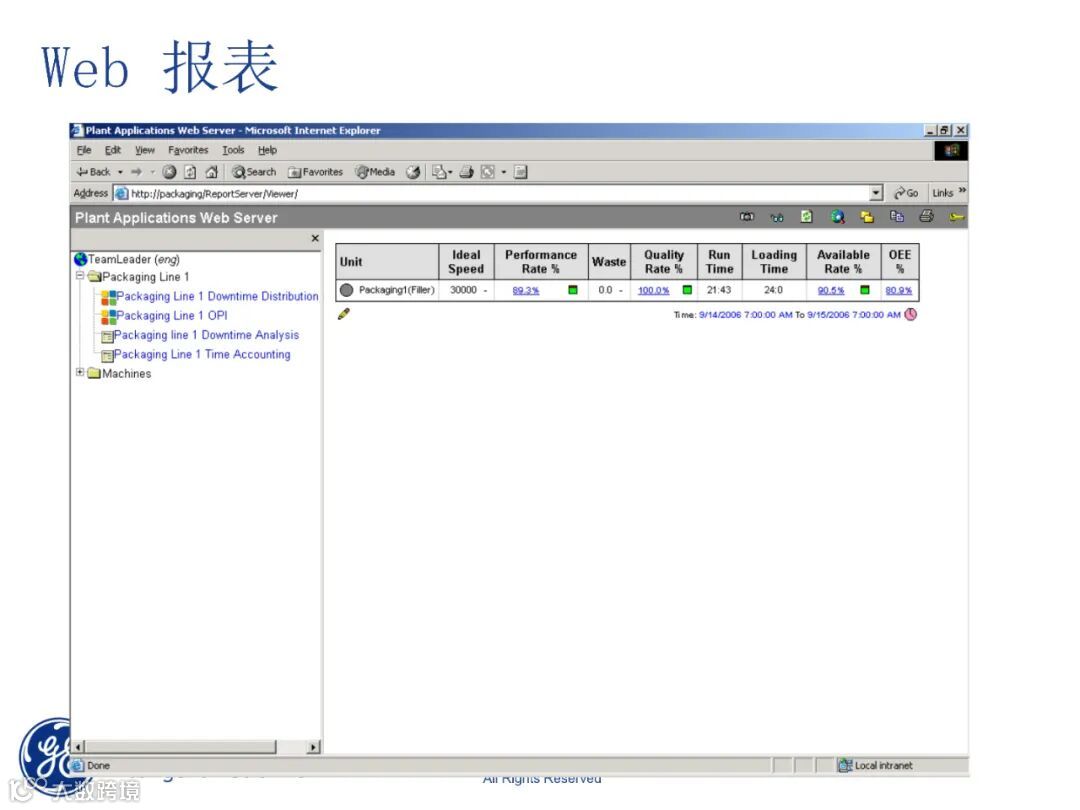This screenshot has width=1080, height=810.
Task: Click the browser Print toolbar icon
Action: click(466, 172)
